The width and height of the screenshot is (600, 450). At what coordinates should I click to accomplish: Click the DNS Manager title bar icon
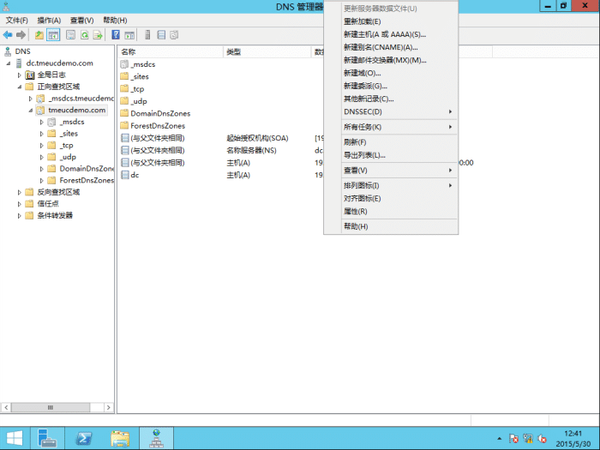6,7
